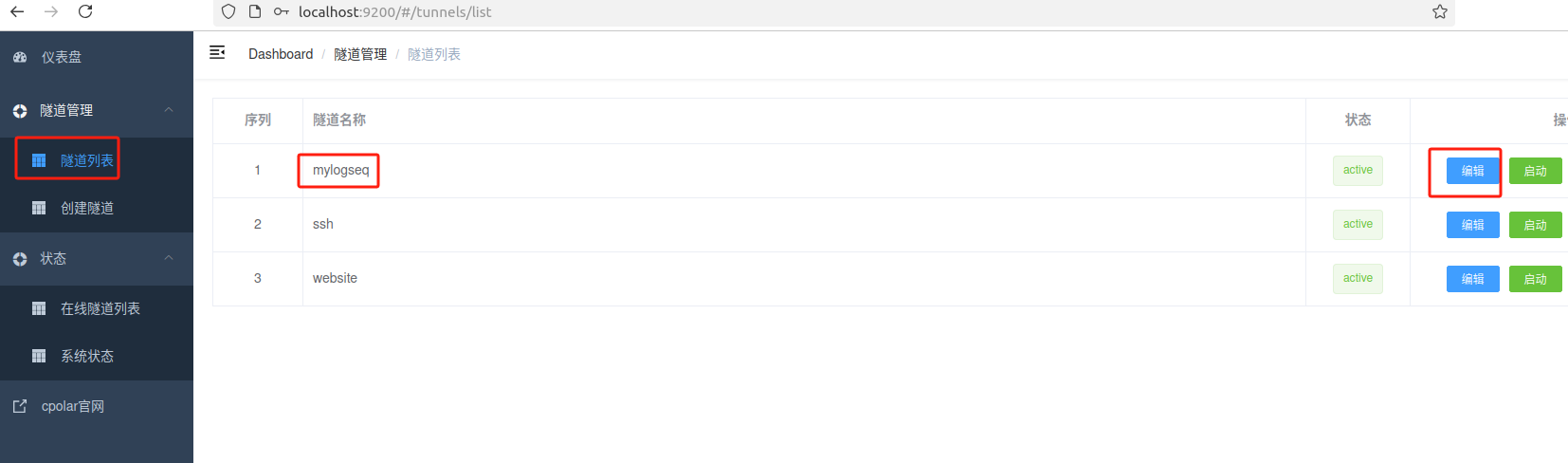
Task: Click 编辑 for the website tunnel
Action: 1472,279
